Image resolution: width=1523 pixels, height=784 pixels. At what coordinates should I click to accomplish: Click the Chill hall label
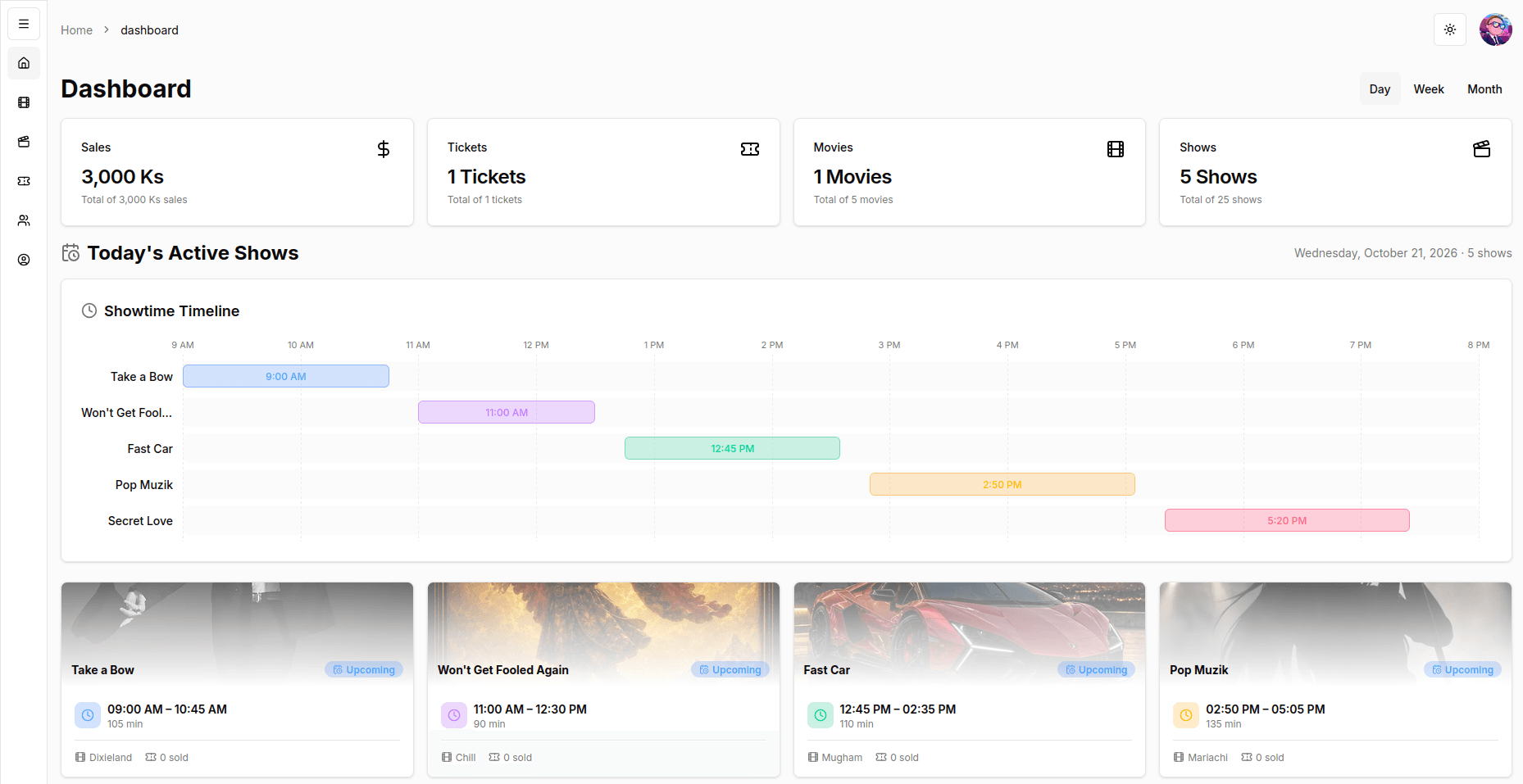click(458, 758)
